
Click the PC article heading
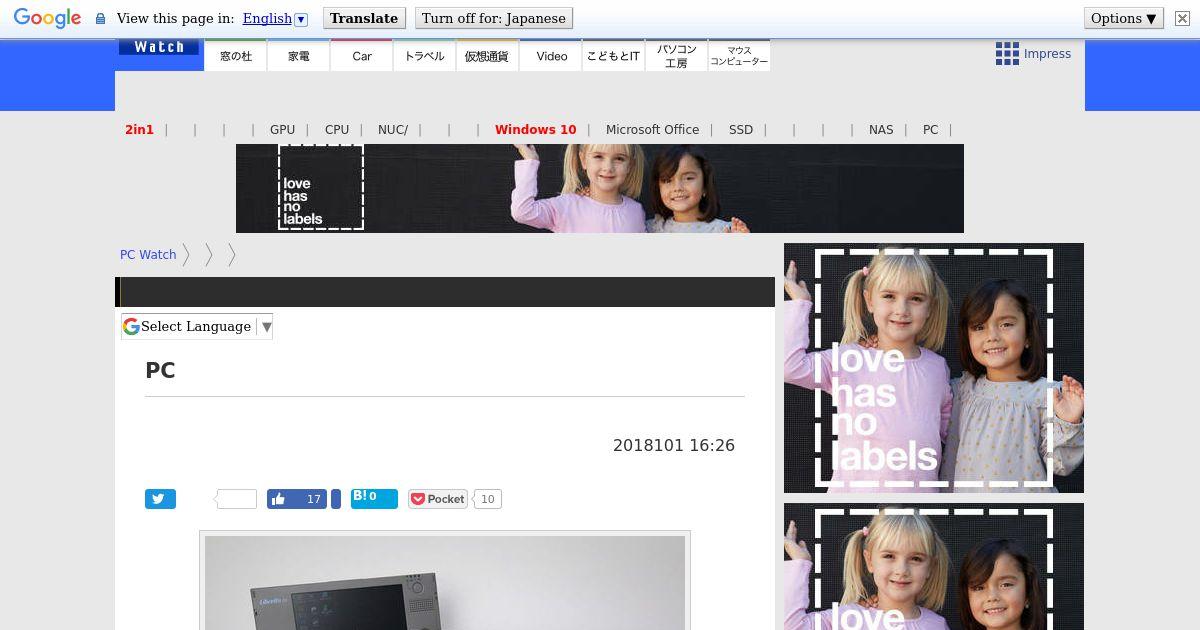pyautogui.click(x=160, y=370)
